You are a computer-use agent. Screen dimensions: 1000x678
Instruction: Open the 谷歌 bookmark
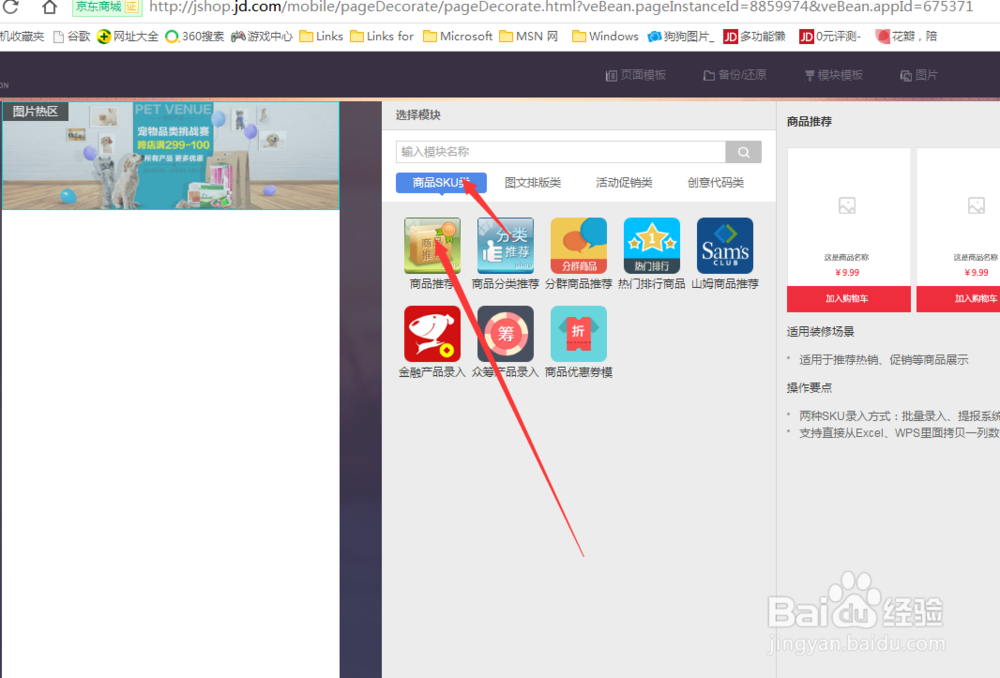pos(71,36)
